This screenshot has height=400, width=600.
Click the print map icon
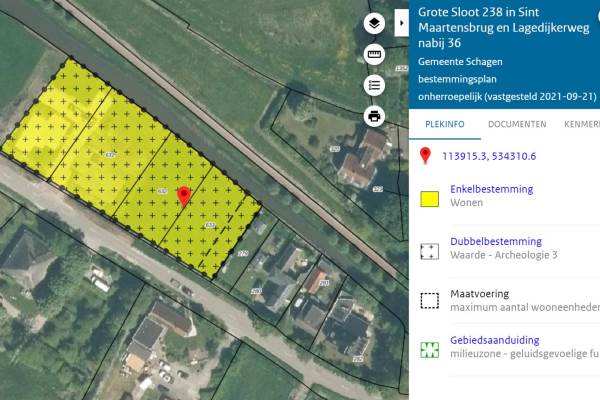pos(375,116)
